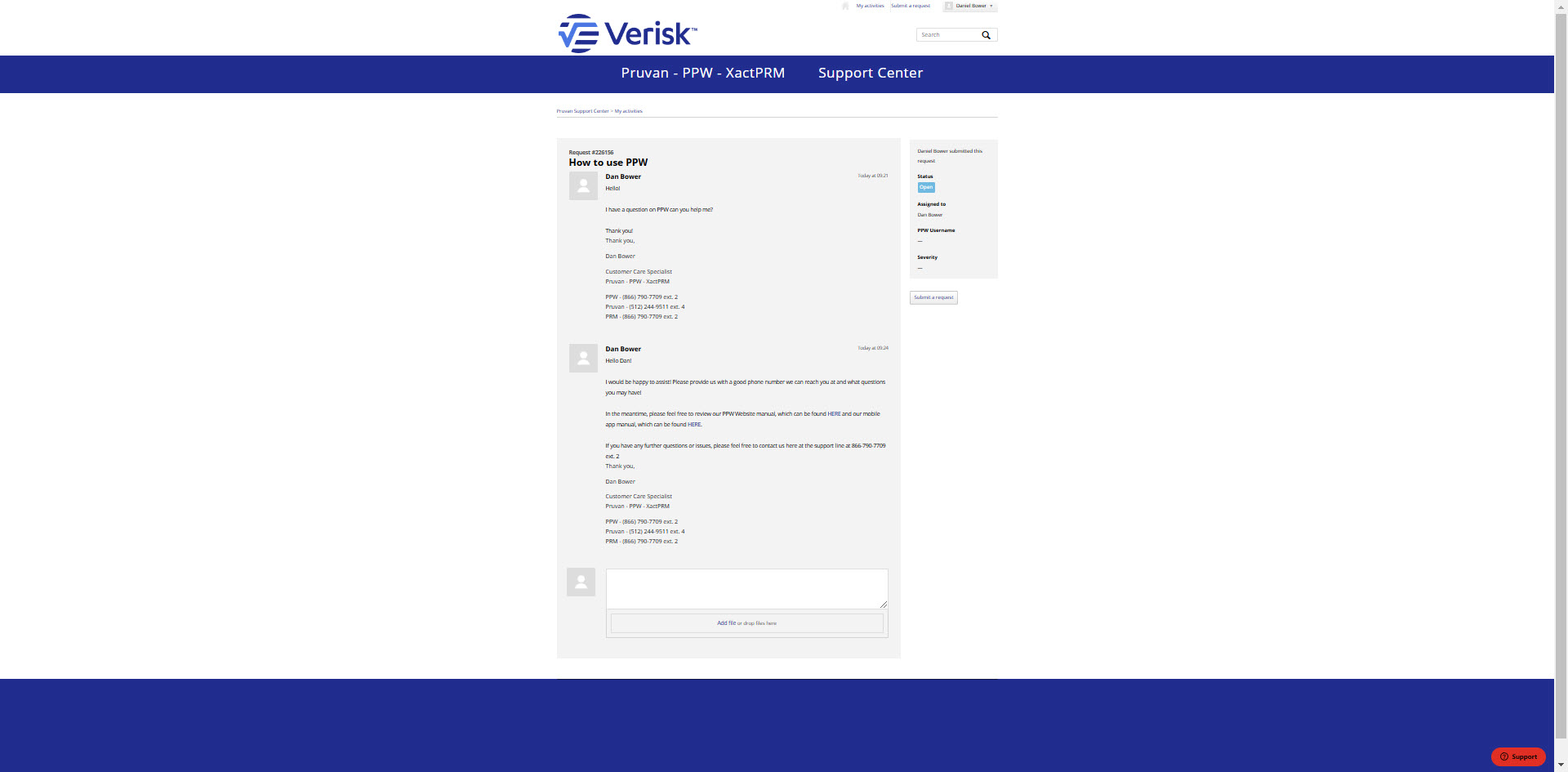Image resolution: width=1568 pixels, height=772 pixels.
Task: Click avatar beside first Dan Bower comment
Action: point(583,185)
